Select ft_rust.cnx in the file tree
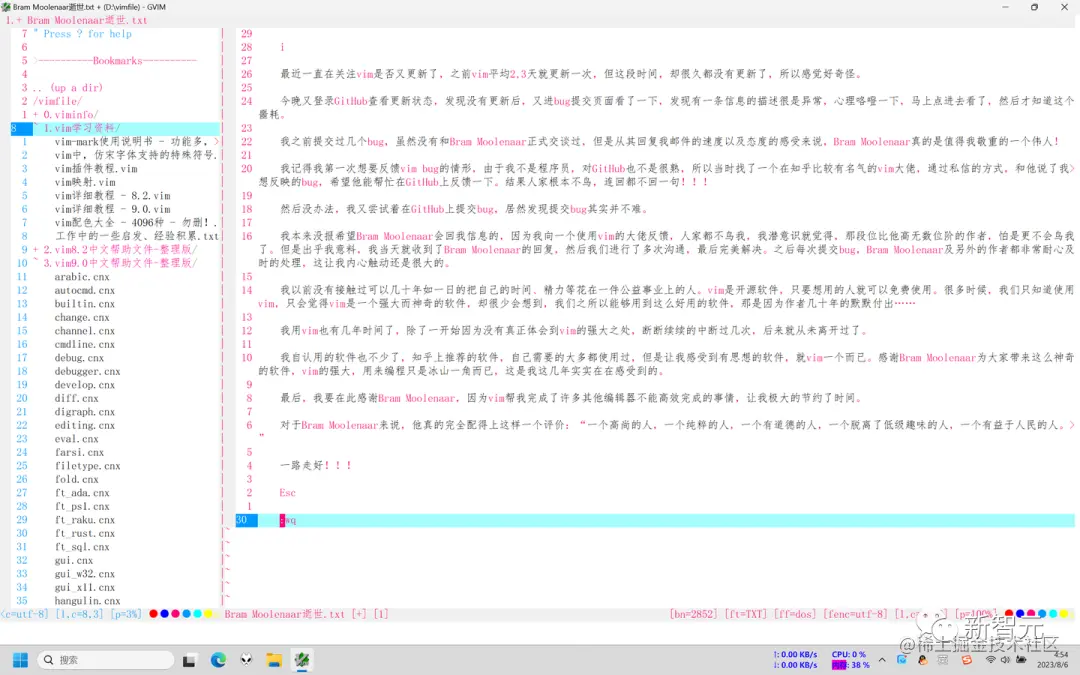 (x=85, y=533)
